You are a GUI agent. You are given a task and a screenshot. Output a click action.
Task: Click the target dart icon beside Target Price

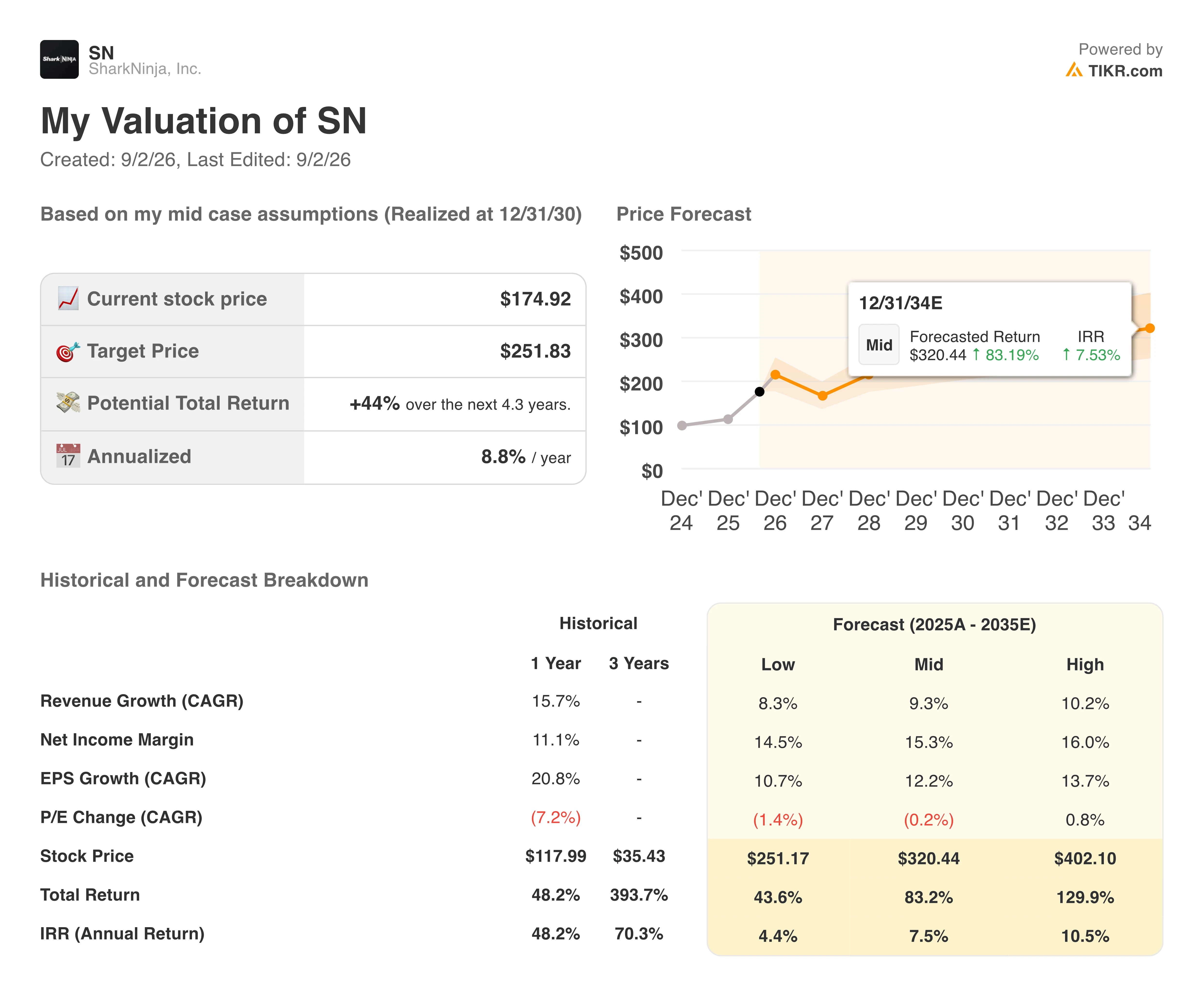[68, 352]
